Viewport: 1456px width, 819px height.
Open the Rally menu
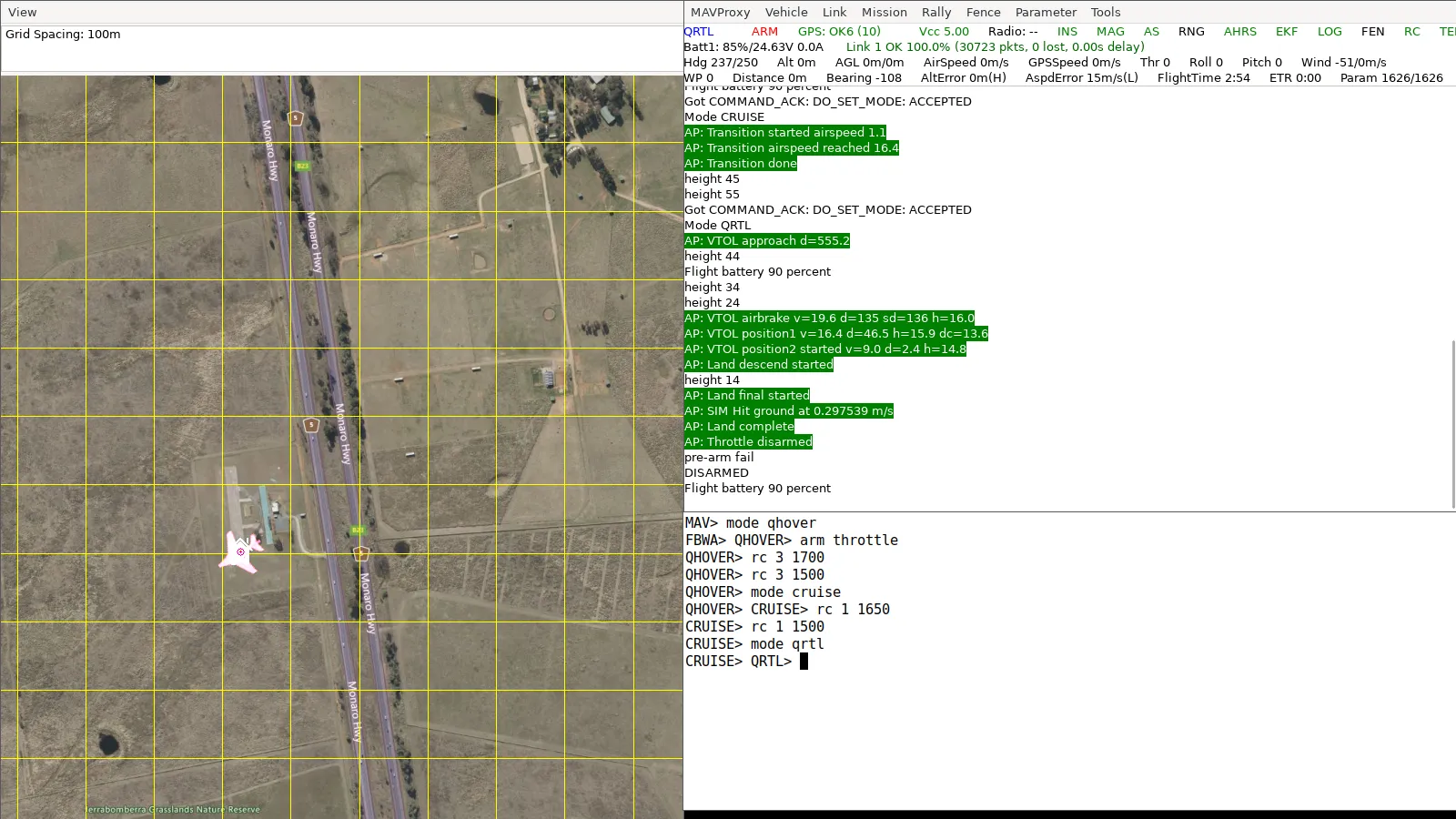[936, 12]
